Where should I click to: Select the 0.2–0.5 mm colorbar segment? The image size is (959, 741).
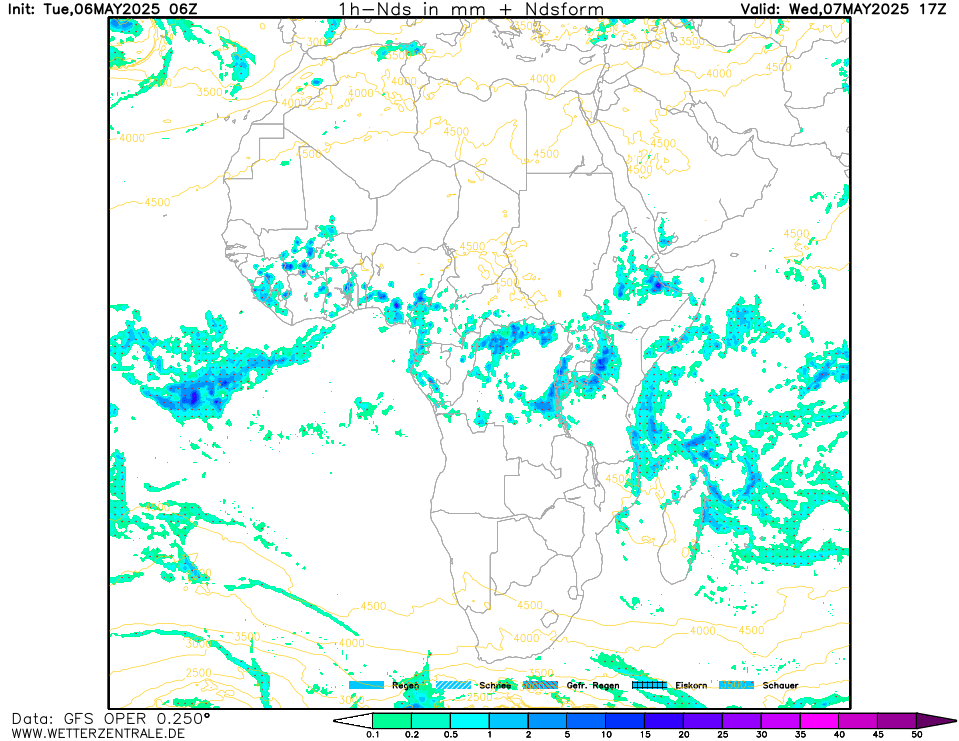(431, 720)
